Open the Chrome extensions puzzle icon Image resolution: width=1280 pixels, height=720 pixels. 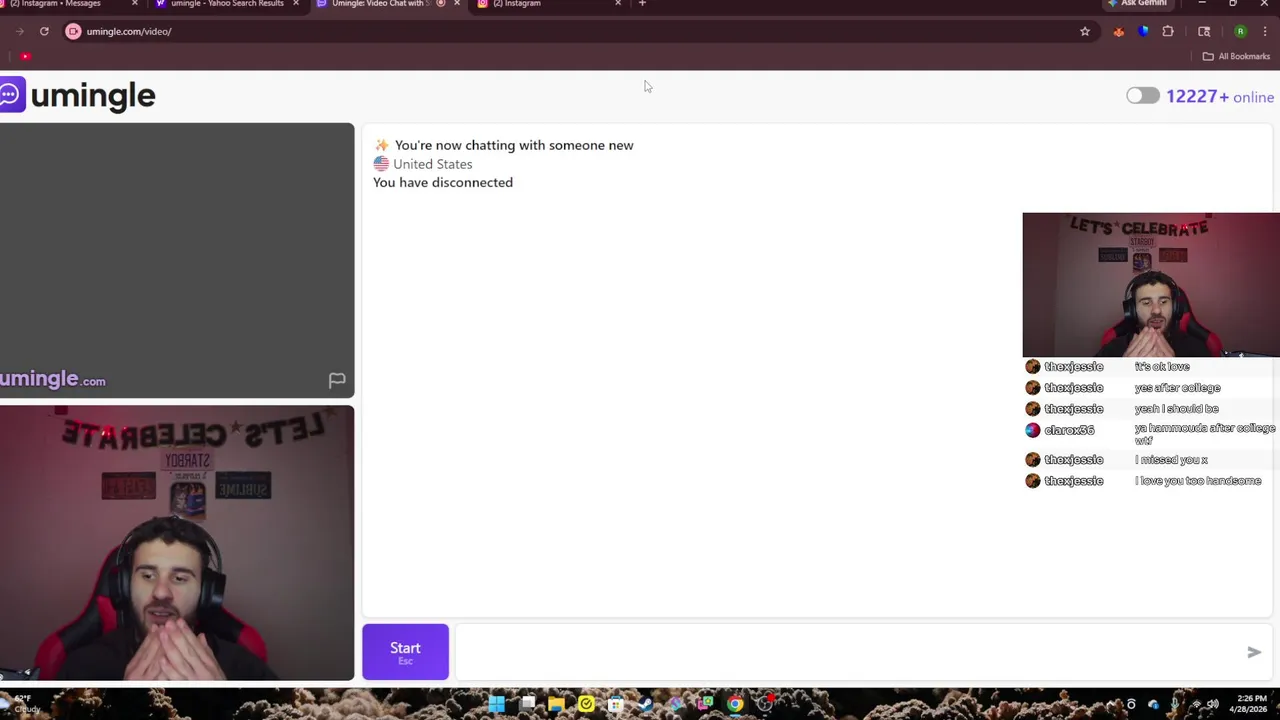pos(1168,31)
